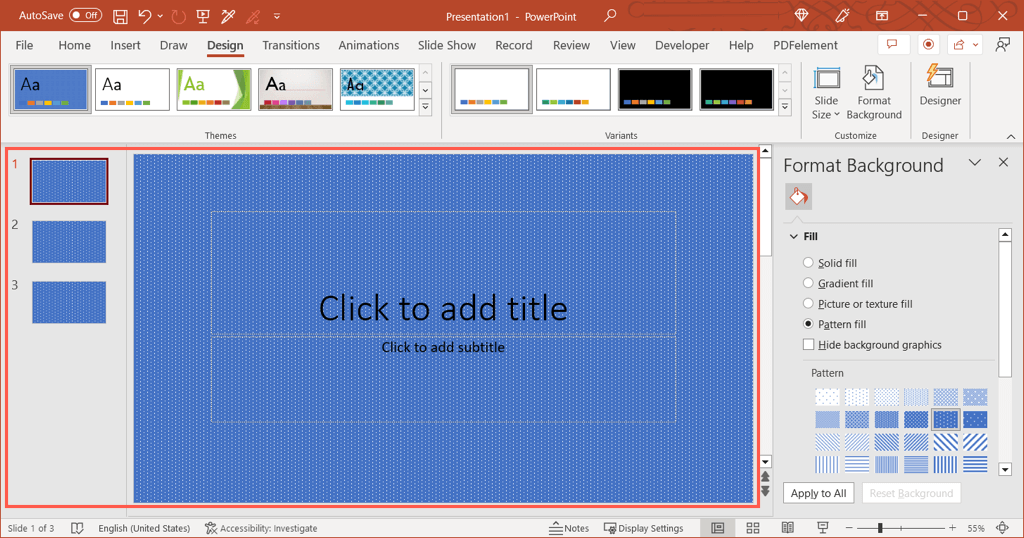Click Accessibility: Investigate status item

(x=261, y=528)
